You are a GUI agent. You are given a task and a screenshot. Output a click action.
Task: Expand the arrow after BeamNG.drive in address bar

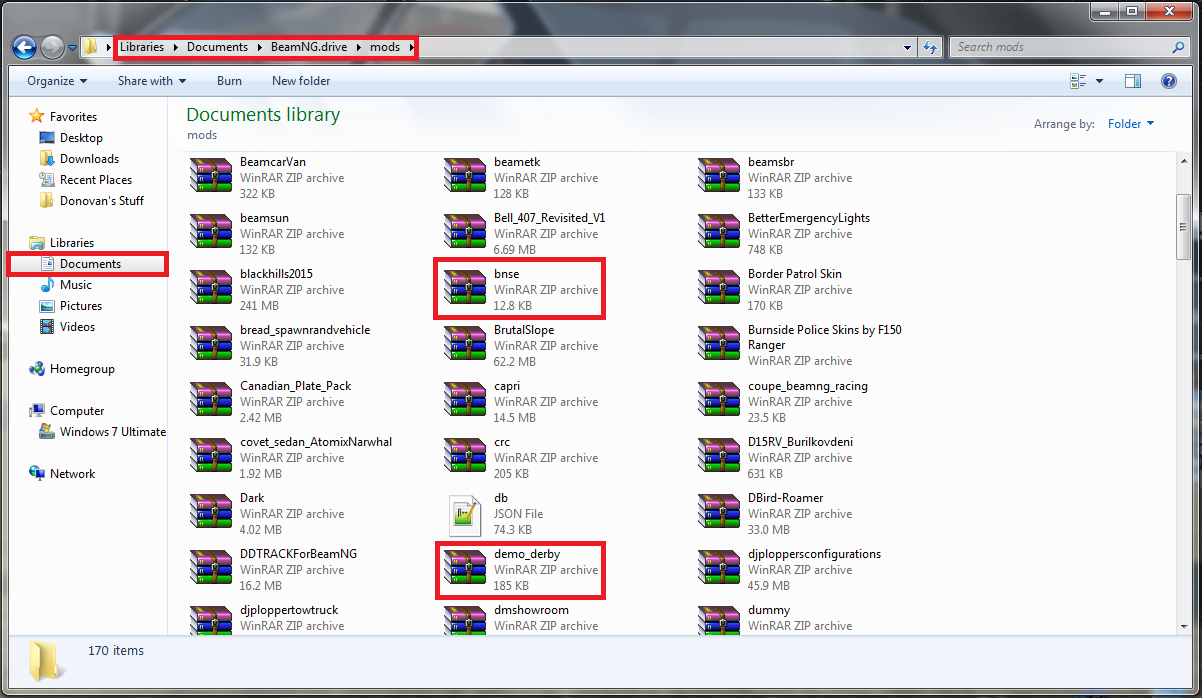pos(358,47)
